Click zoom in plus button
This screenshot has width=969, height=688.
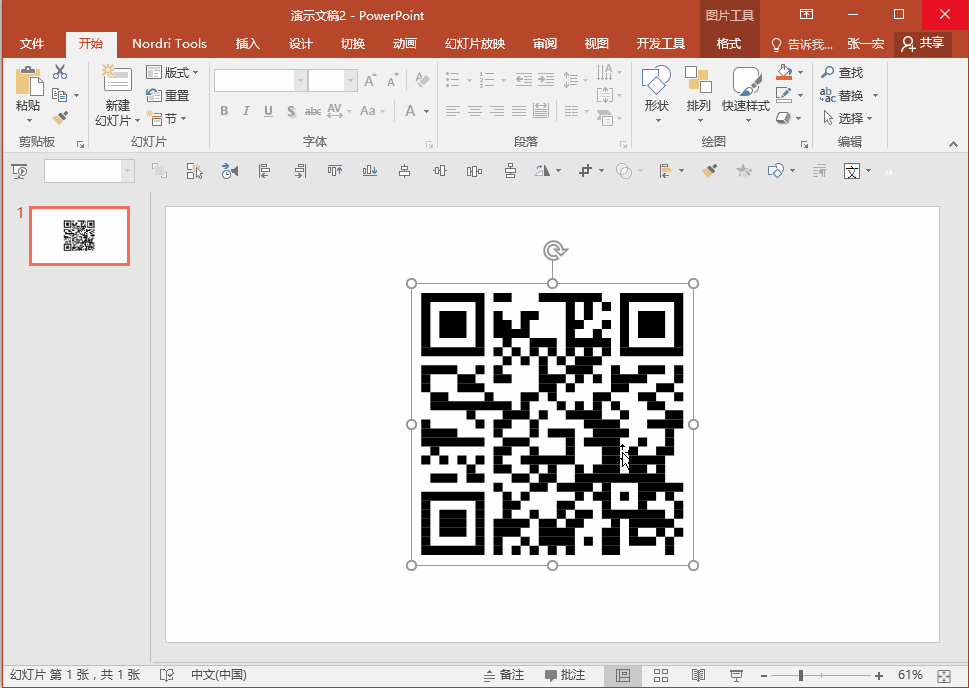coord(879,676)
